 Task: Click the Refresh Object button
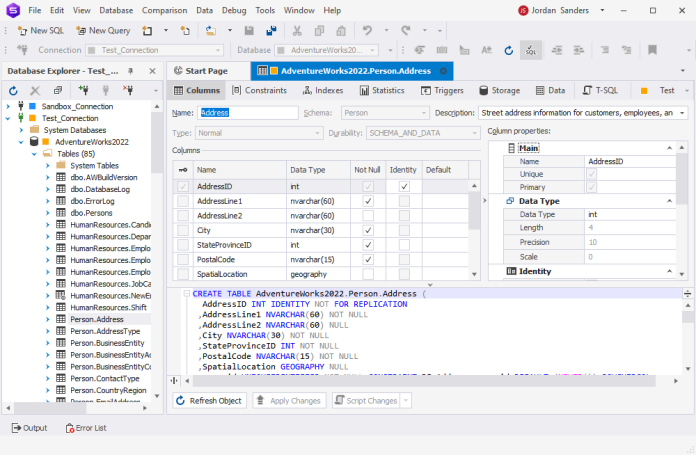209,400
